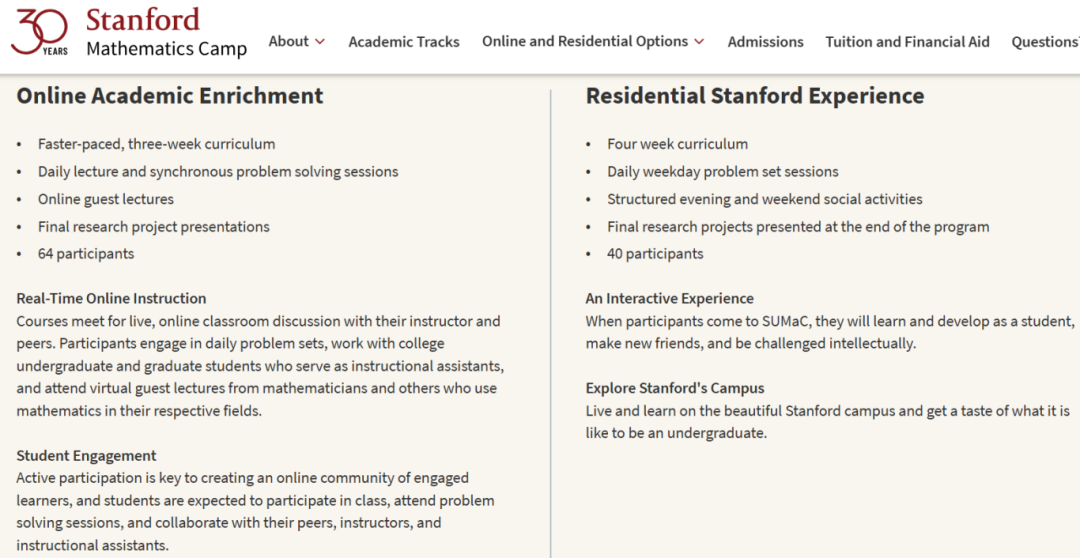Click the Real-Time Online Instruction subheading
Image resolution: width=1080 pixels, height=558 pixels.
click(111, 298)
